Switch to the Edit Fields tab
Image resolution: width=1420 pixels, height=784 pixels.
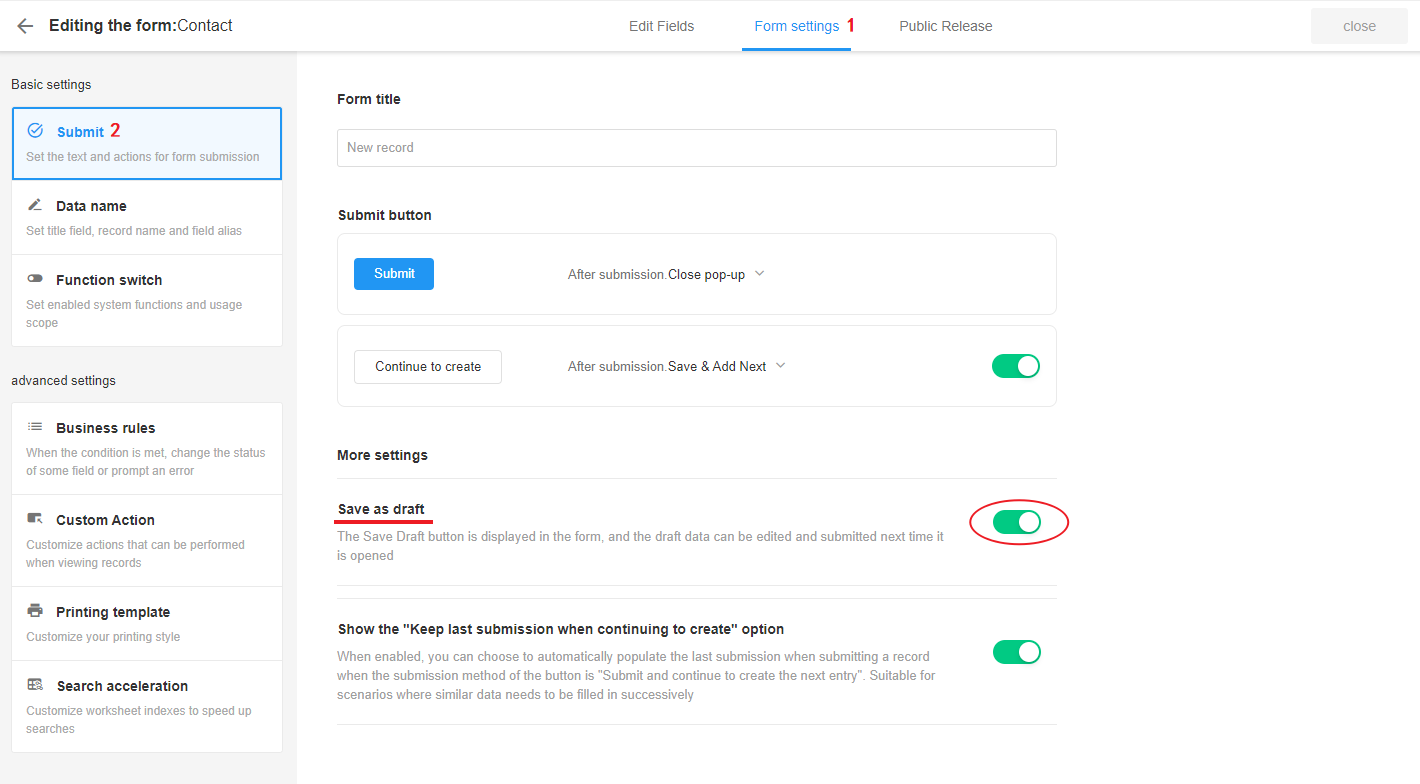(x=661, y=26)
